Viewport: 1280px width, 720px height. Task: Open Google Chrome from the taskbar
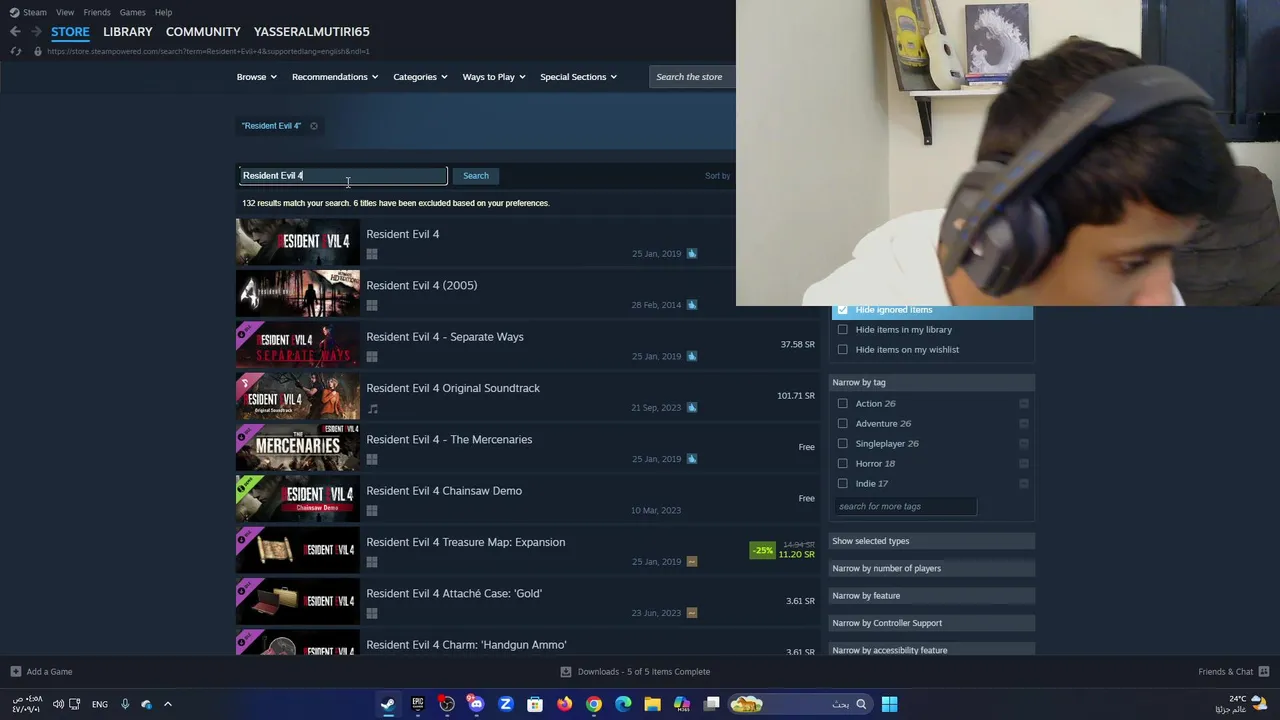coord(594,704)
